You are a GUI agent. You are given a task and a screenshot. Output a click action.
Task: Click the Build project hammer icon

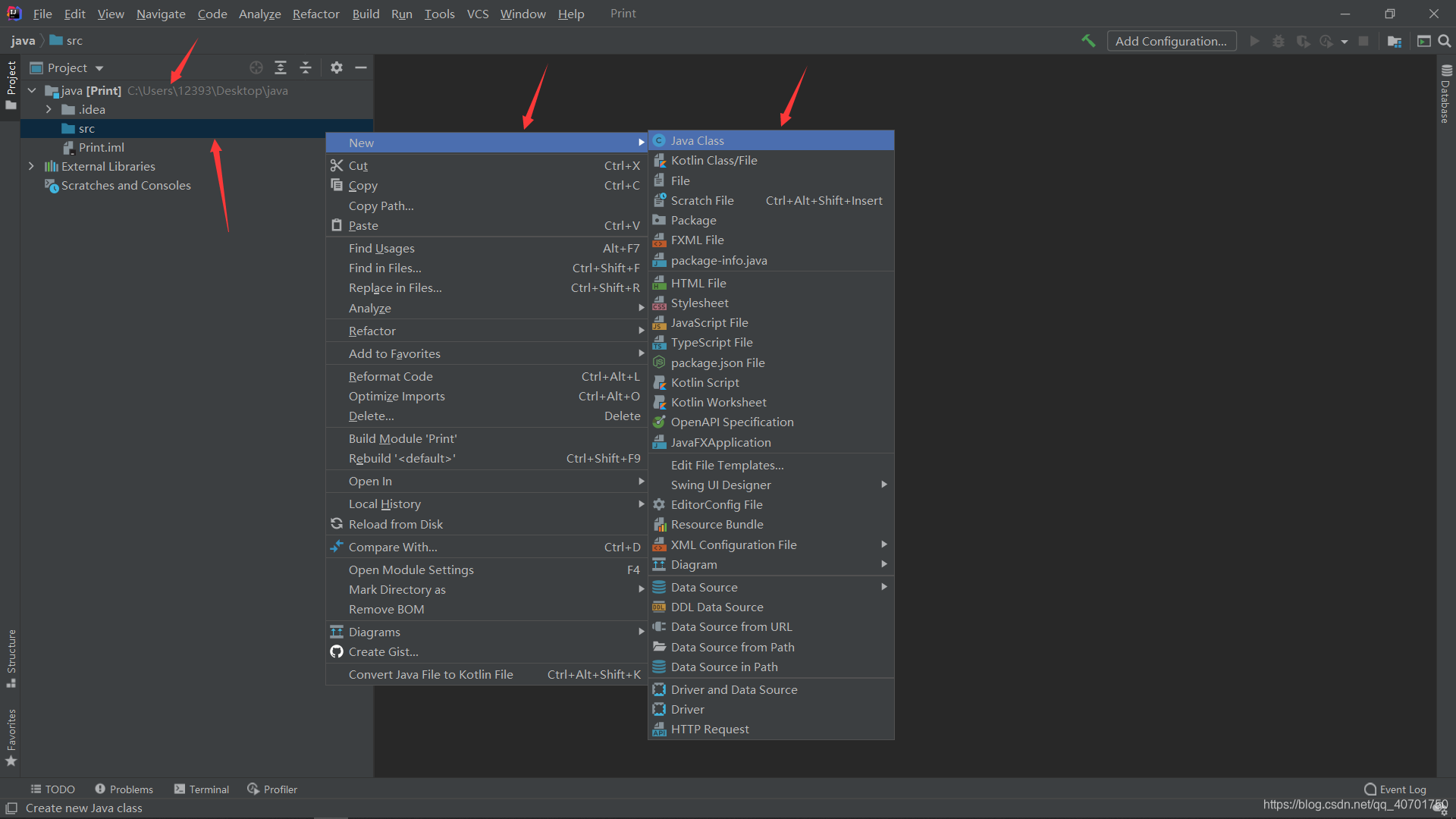(1088, 41)
